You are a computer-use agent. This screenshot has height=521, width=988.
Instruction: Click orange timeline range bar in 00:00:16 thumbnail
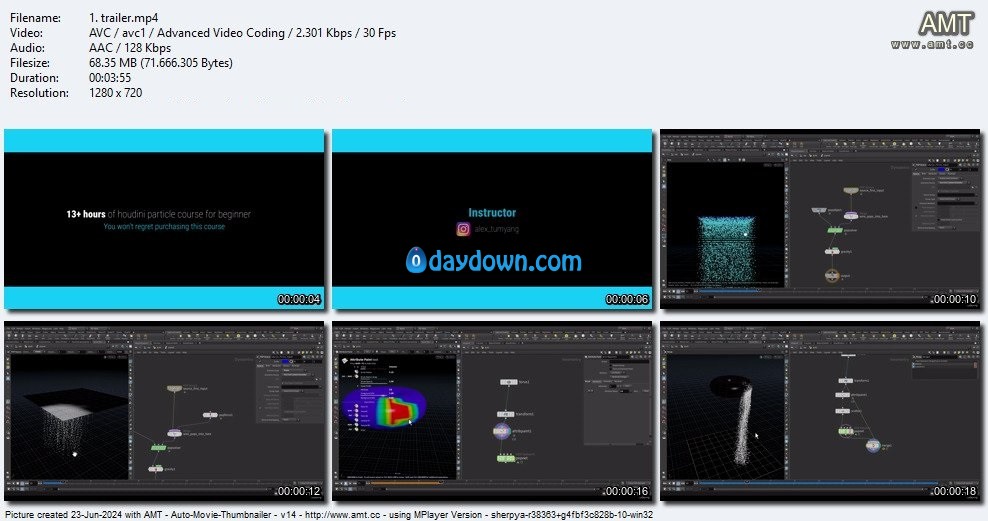pos(406,483)
